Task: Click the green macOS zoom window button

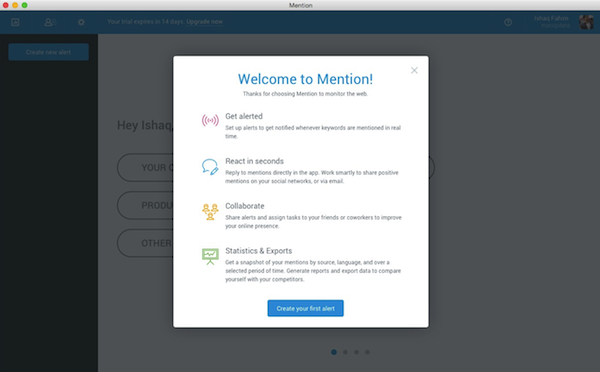Action: (x=24, y=5)
